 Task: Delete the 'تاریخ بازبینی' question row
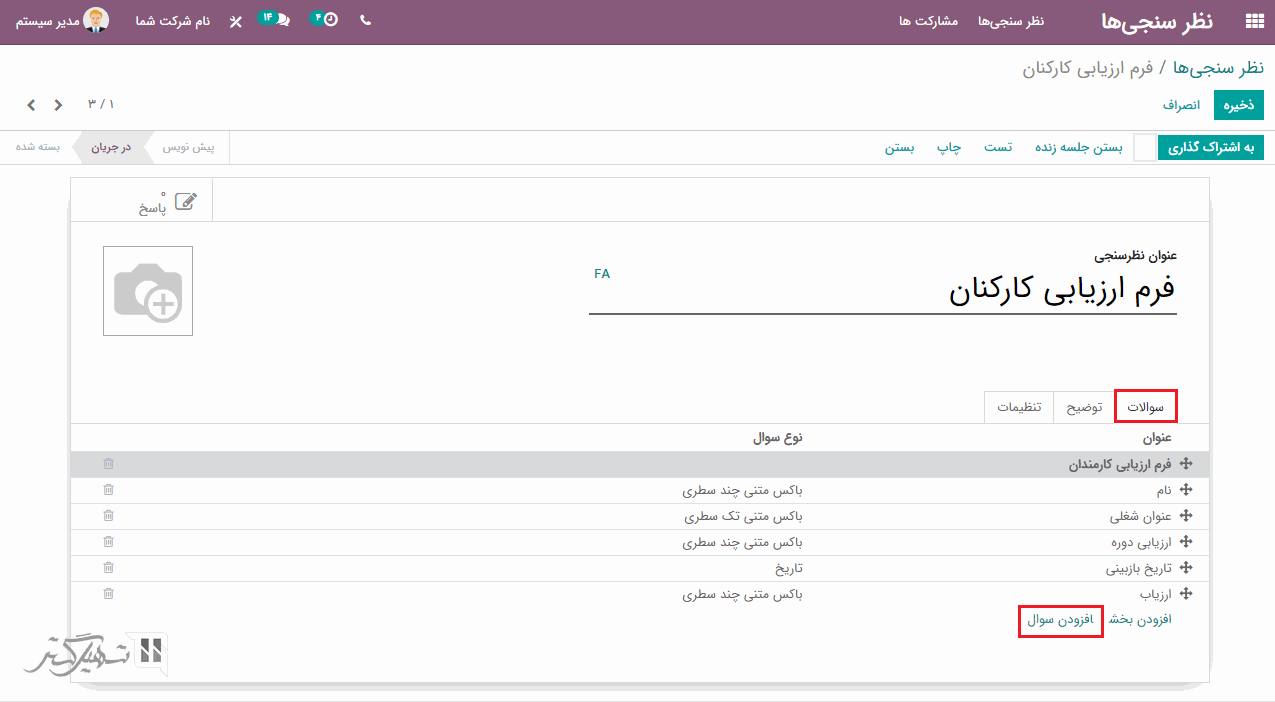(x=108, y=568)
